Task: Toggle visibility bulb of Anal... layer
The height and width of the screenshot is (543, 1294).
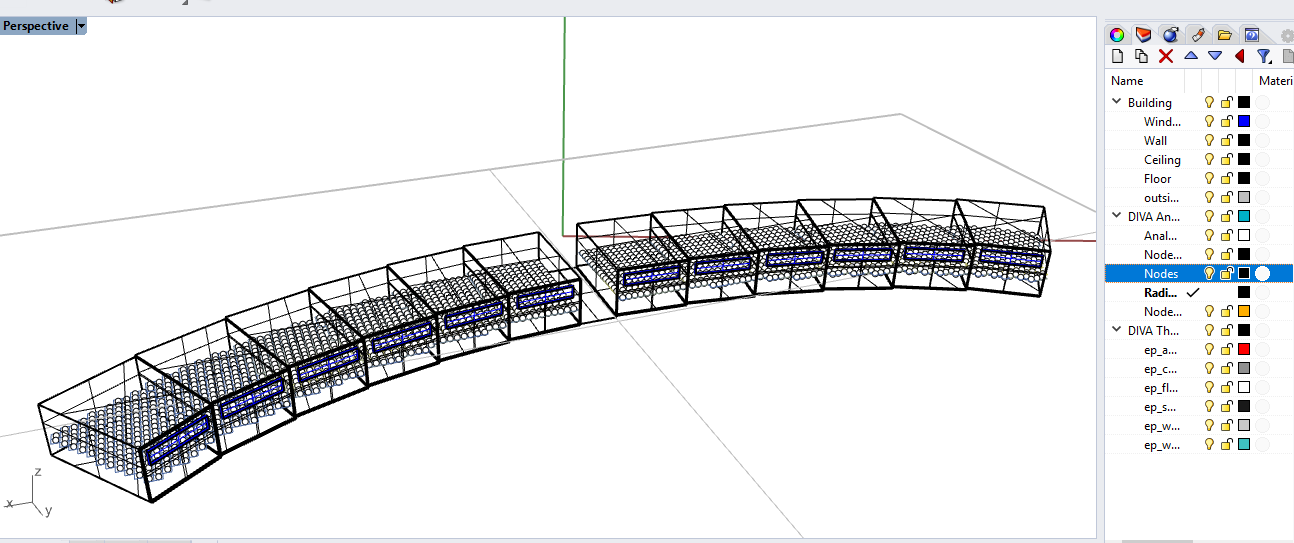Action: pos(1209,235)
